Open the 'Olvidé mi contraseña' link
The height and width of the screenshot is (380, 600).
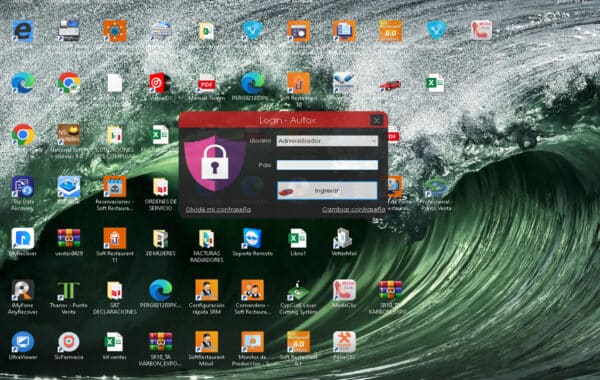(218, 209)
